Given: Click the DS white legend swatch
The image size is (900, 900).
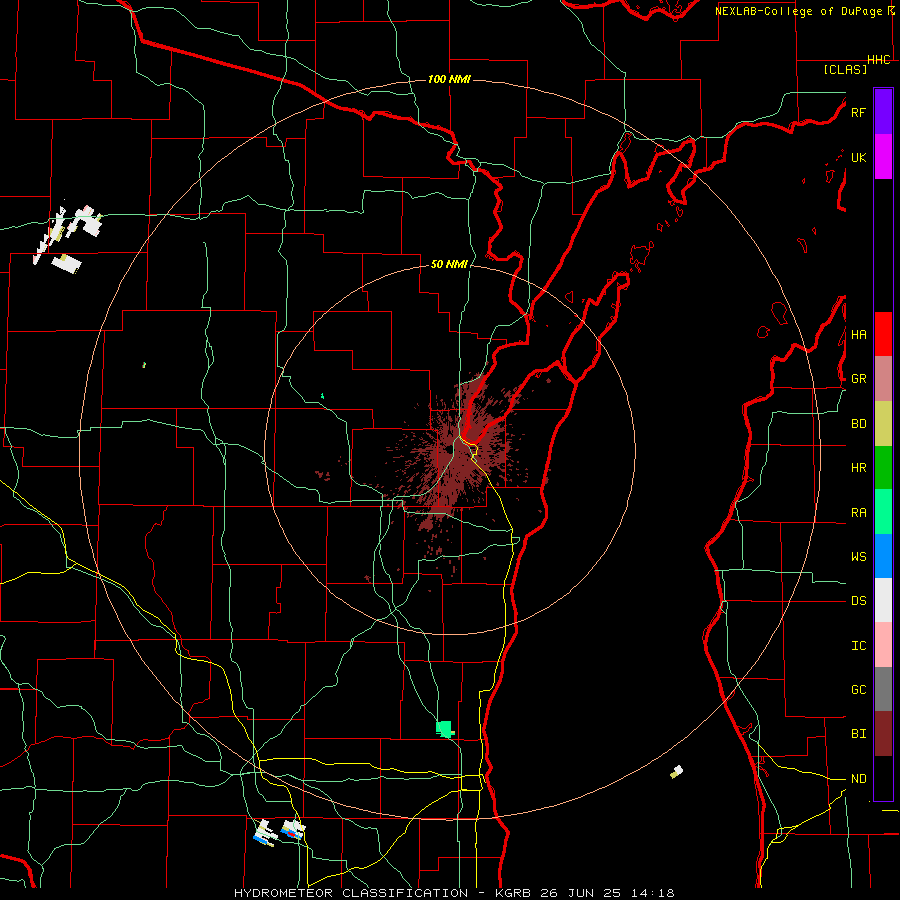Looking at the screenshot, I should click(x=883, y=600).
